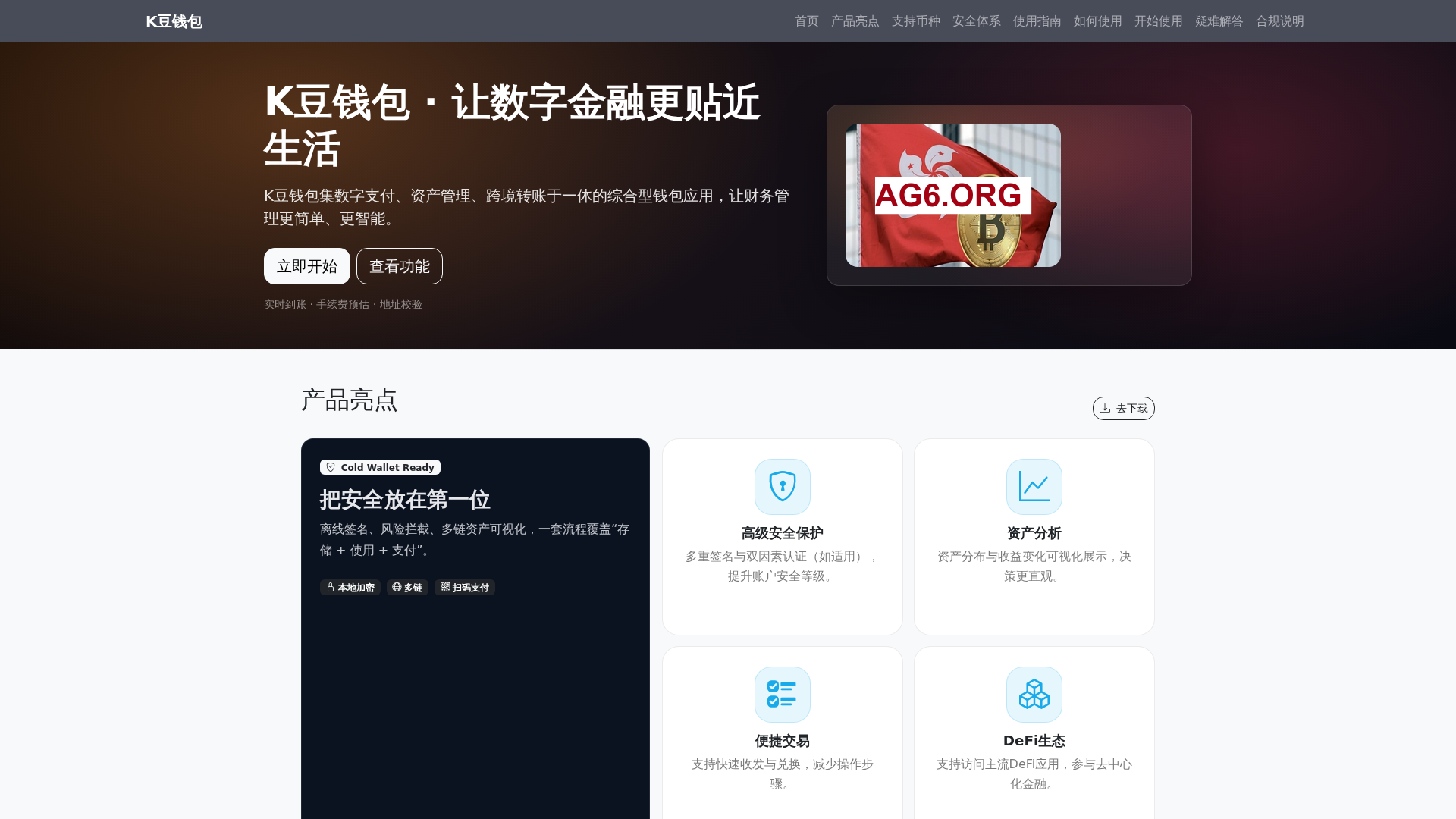
Task: Click the text 实时到账 · 手续费预估 · 地址校验
Action: [x=343, y=304]
